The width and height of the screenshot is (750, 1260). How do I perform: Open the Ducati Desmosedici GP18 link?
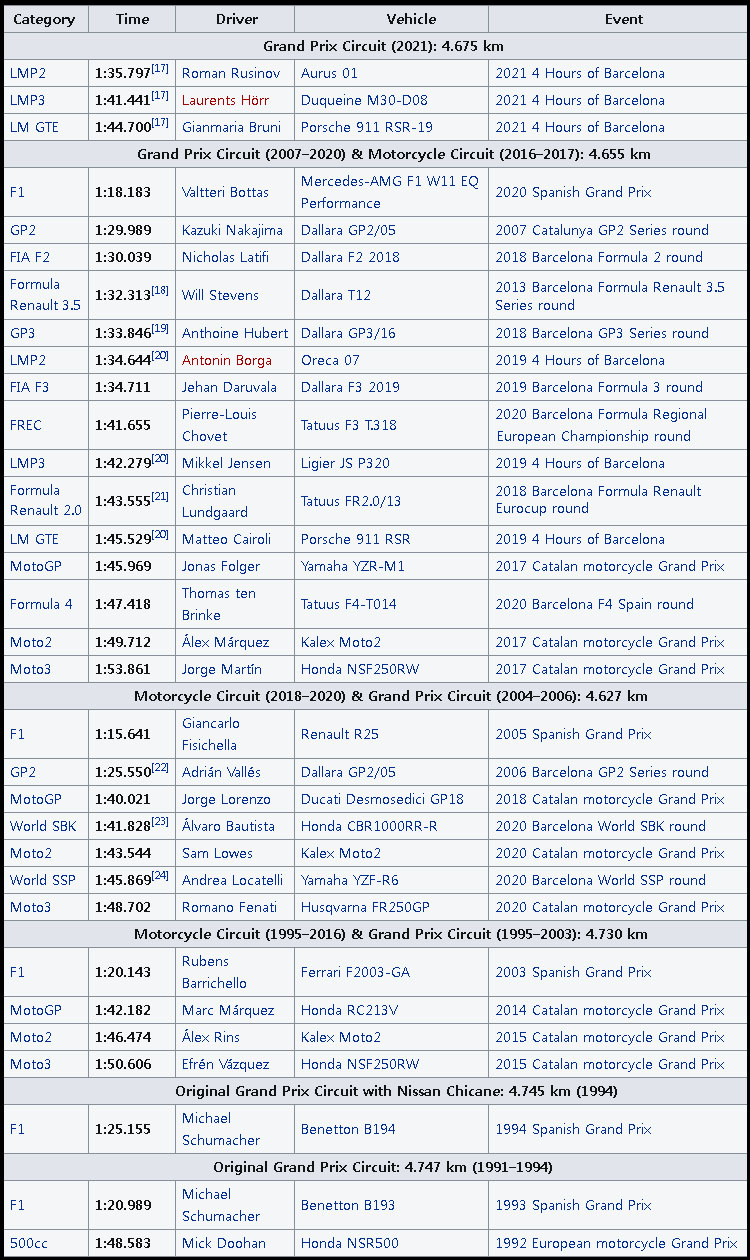point(382,799)
